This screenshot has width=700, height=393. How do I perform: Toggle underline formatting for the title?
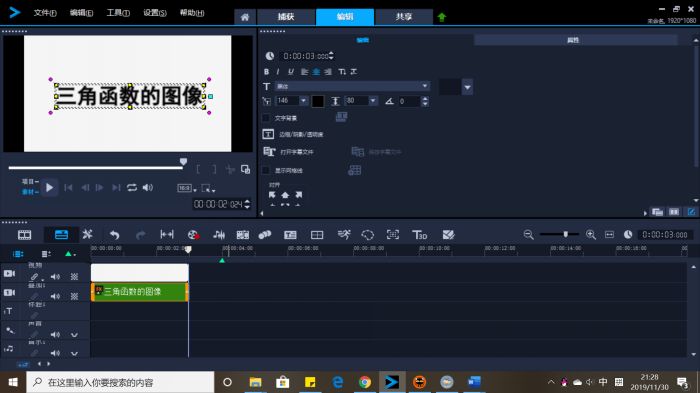click(x=291, y=71)
